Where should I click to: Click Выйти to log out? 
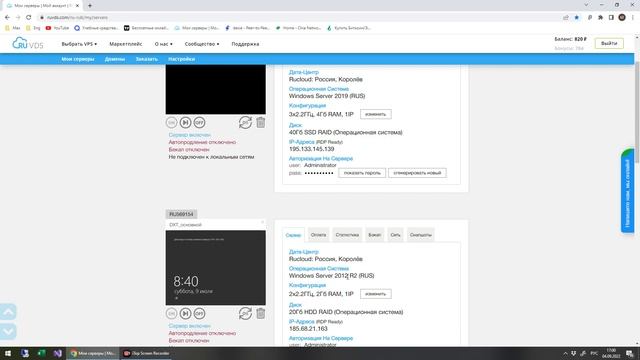609,43
